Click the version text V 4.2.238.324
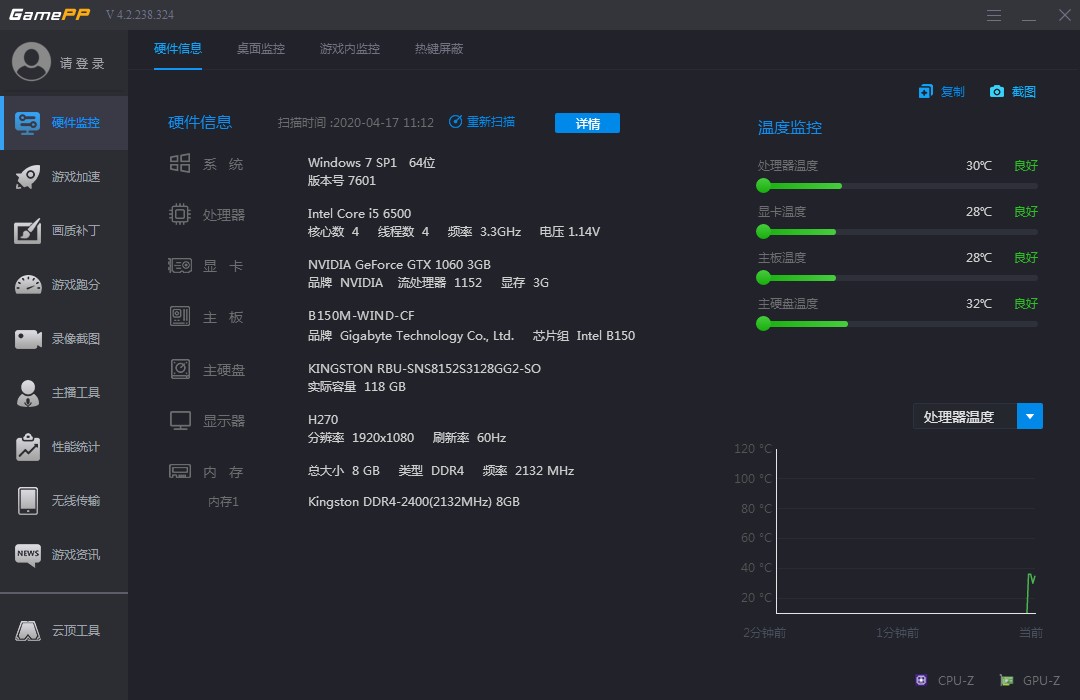Screen dimensions: 1080x700 click(x=140, y=14)
